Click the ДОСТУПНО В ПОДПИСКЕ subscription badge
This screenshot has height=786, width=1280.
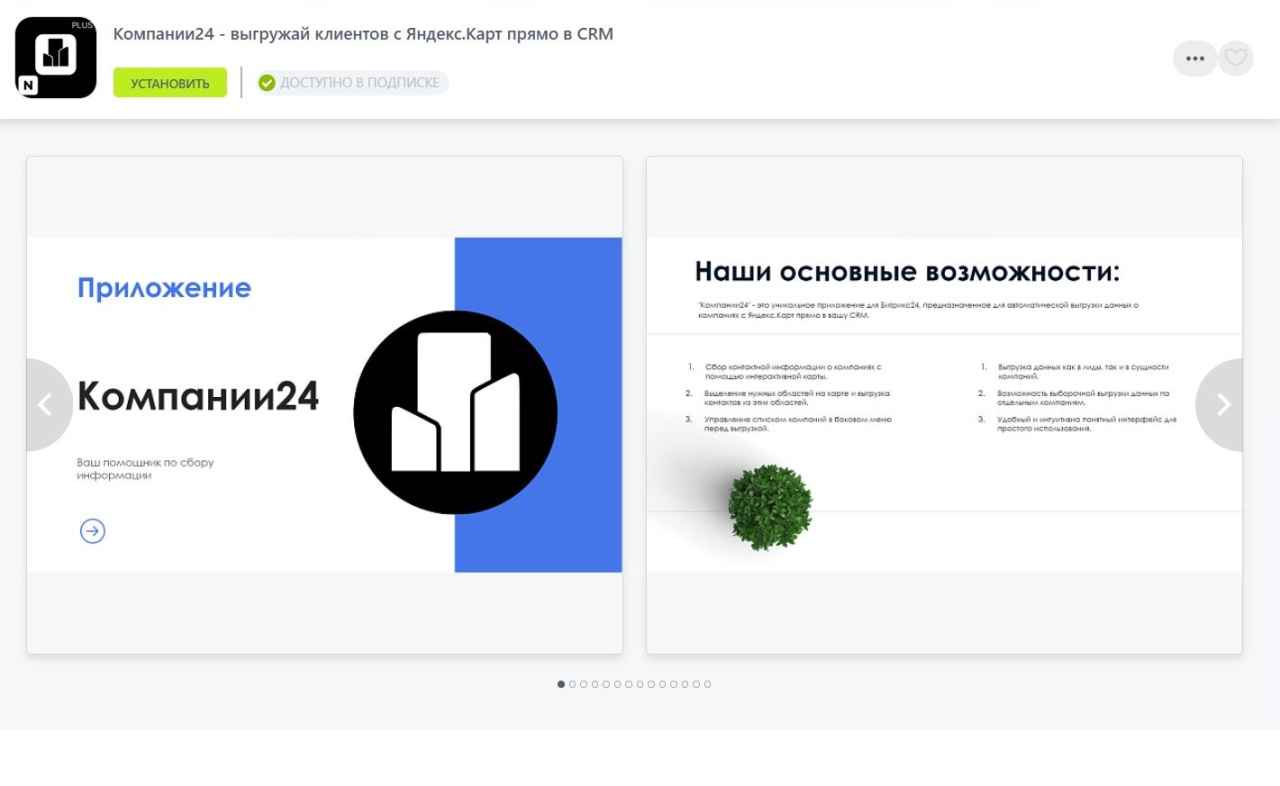tap(352, 83)
